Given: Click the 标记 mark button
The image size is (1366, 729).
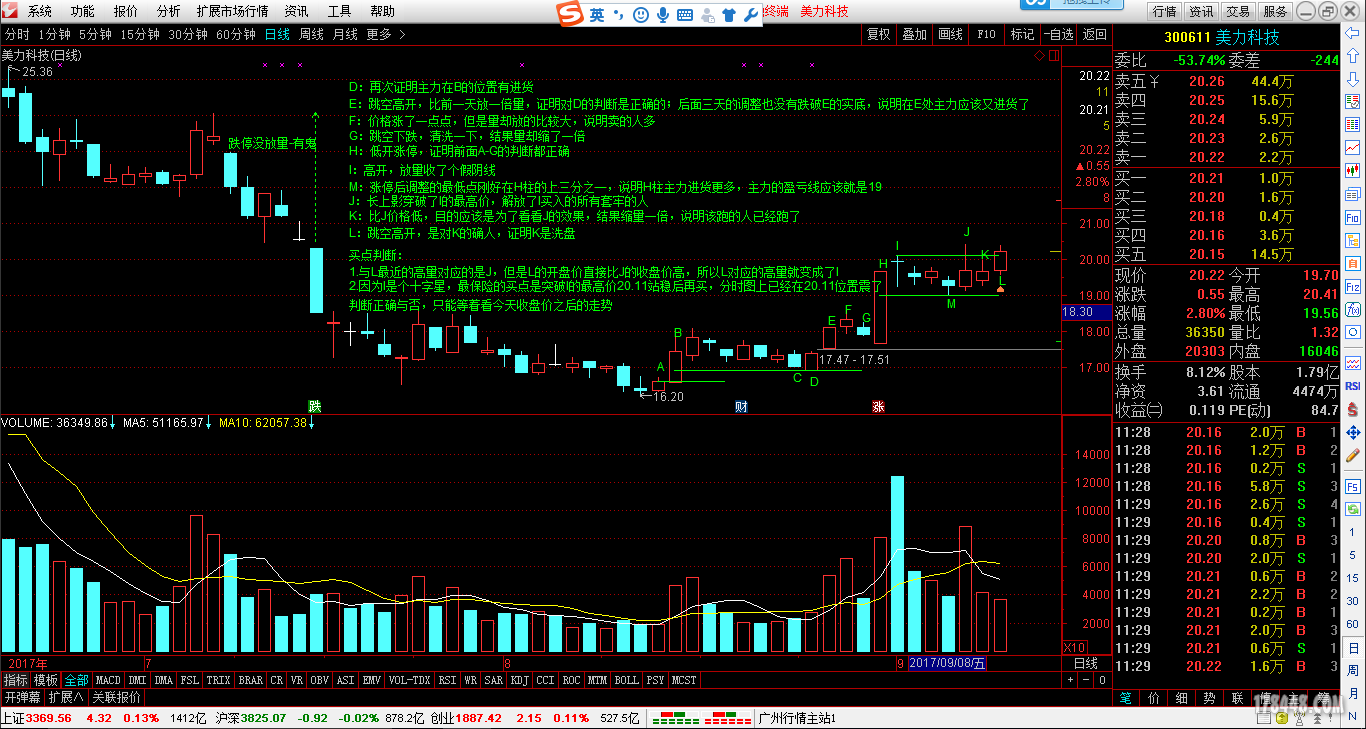Looking at the screenshot, I should 1023,34.
